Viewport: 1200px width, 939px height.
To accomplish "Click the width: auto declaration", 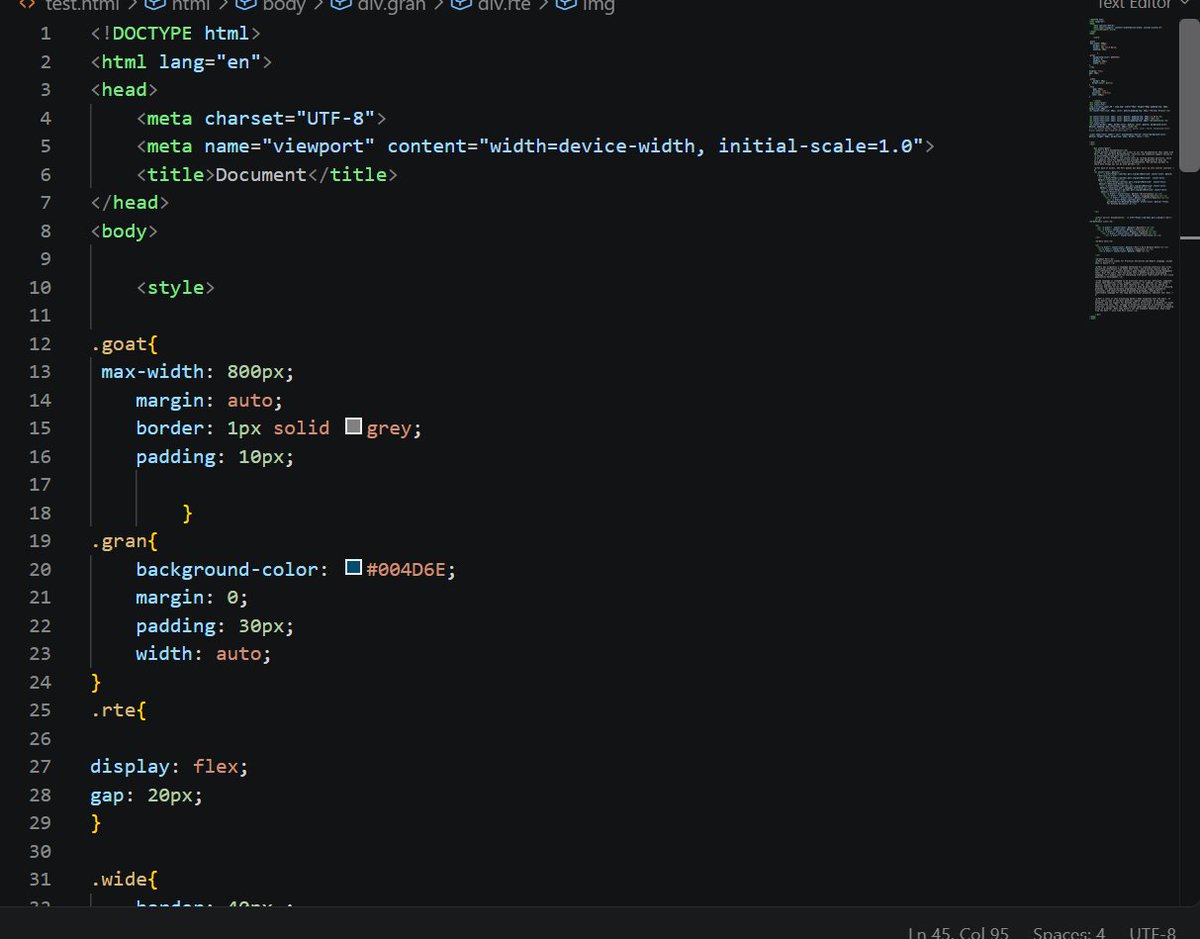I will (x=204, y=653).
